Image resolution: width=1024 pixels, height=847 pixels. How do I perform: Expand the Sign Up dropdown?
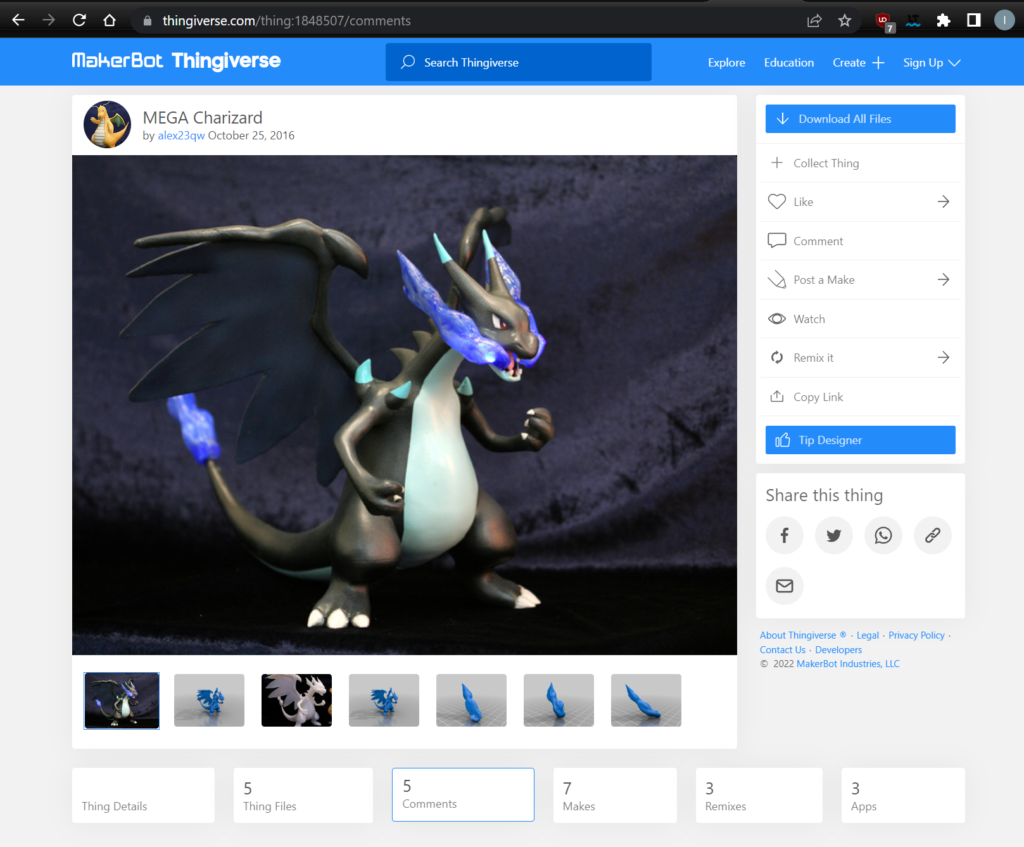pos(931,62)
